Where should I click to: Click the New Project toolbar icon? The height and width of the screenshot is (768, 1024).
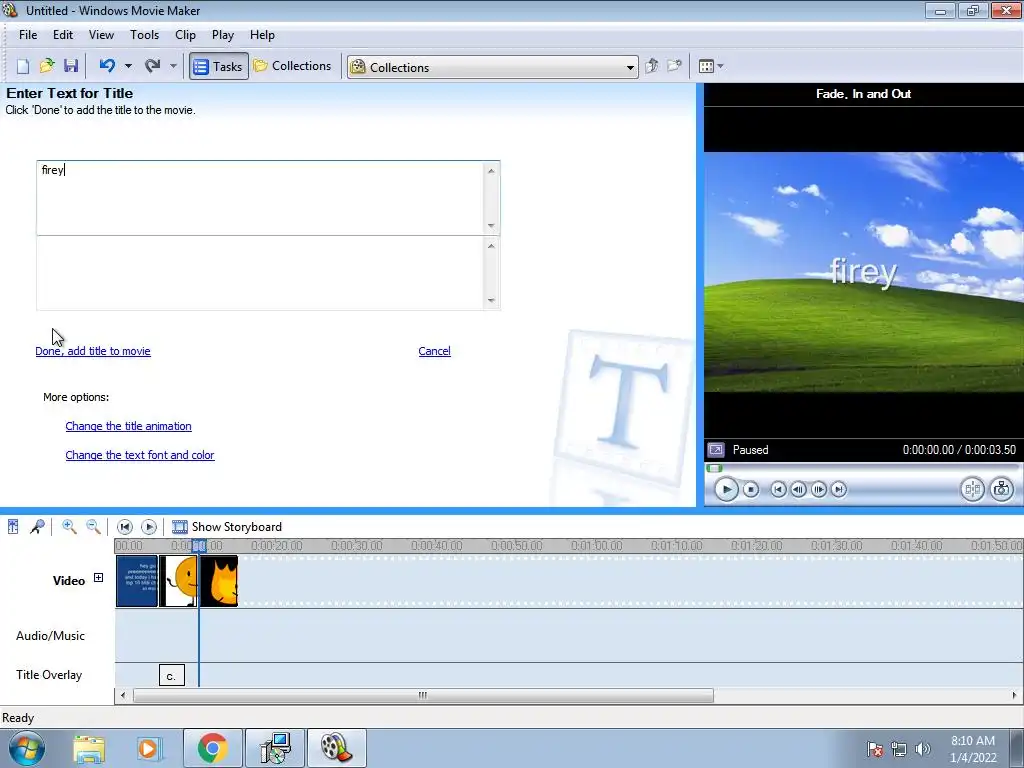(23, 66)
